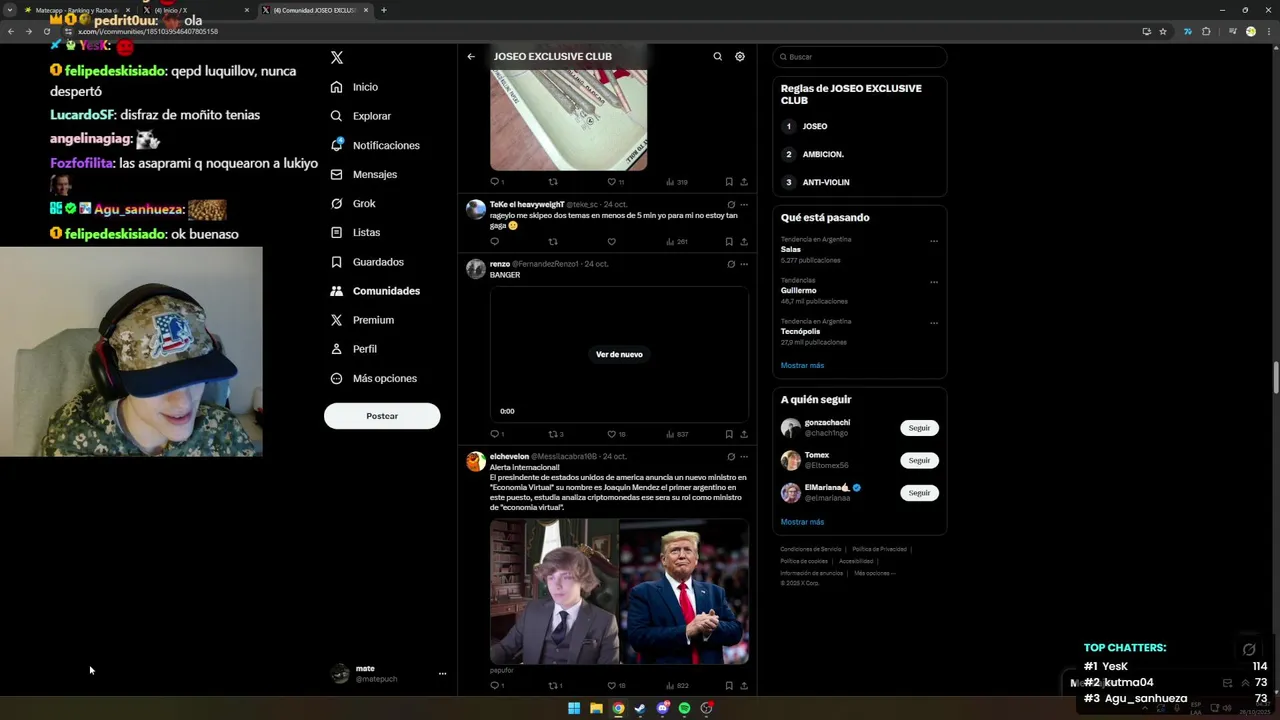Open File Explorer from taskbar
This screenshot has height=720, width=1280.
pyautogui.click(x=596, y=708)
